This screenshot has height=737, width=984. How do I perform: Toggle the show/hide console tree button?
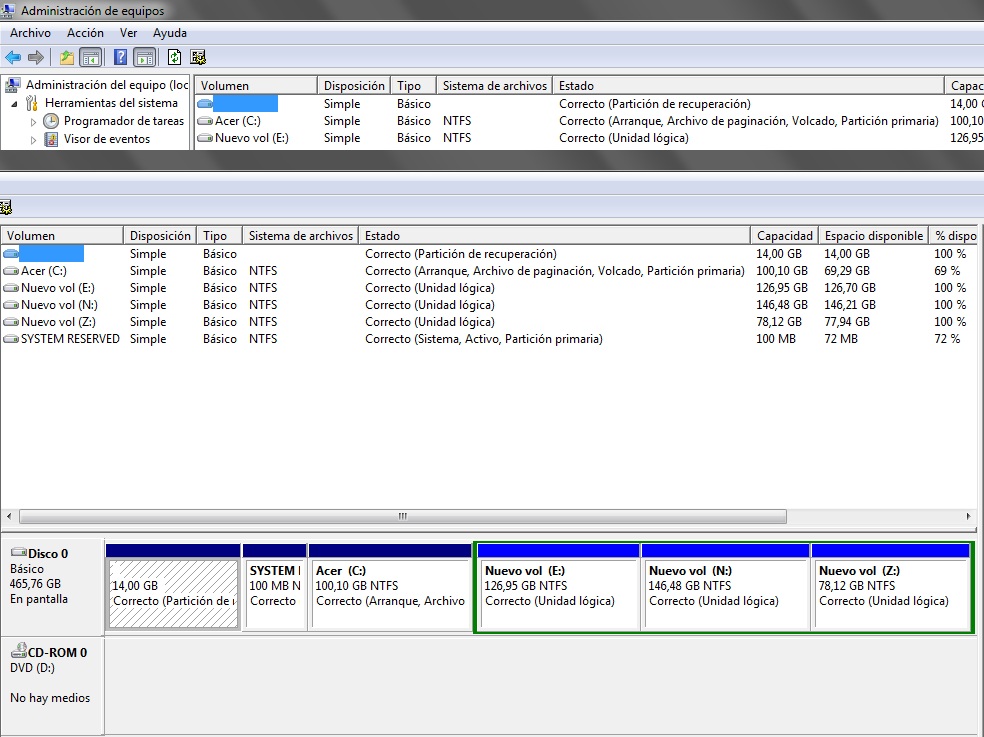[x=90, y=57]
